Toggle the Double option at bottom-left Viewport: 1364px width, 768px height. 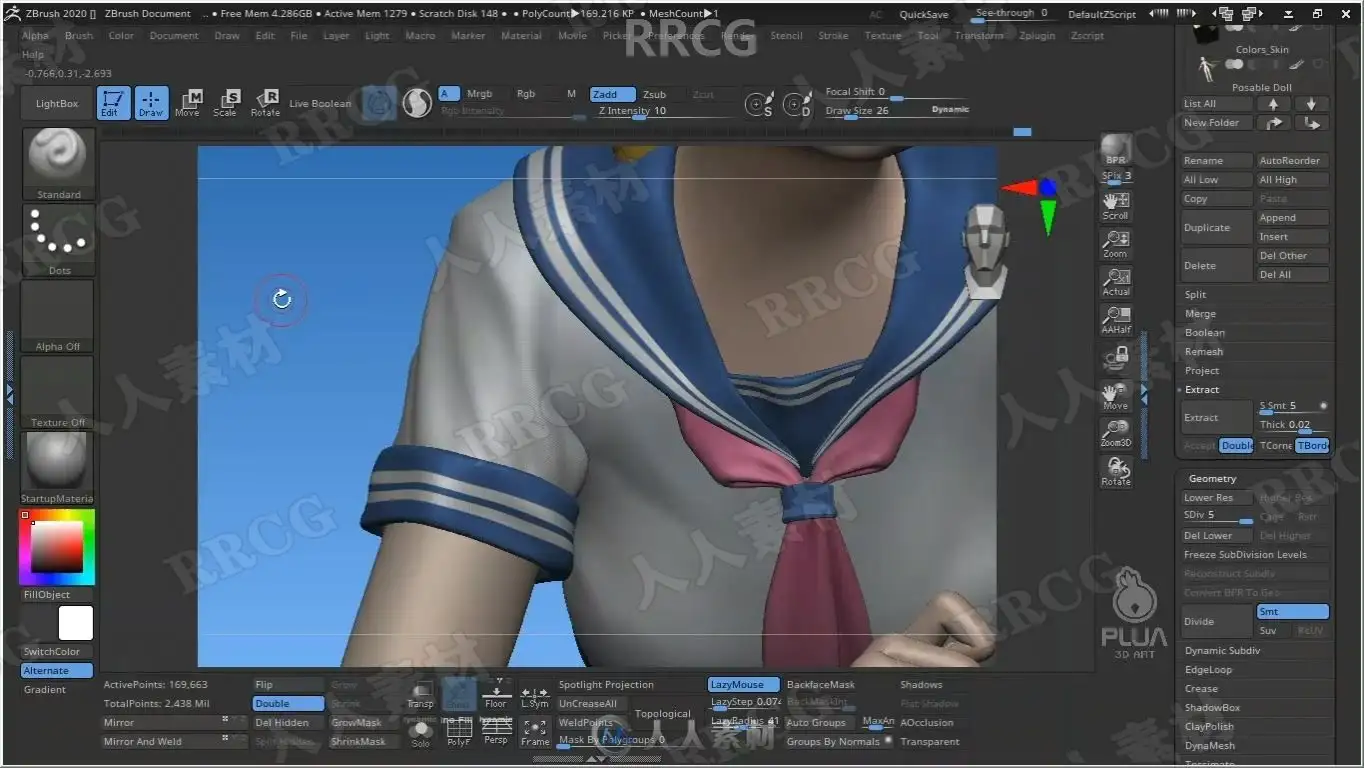tap(288, 704)
